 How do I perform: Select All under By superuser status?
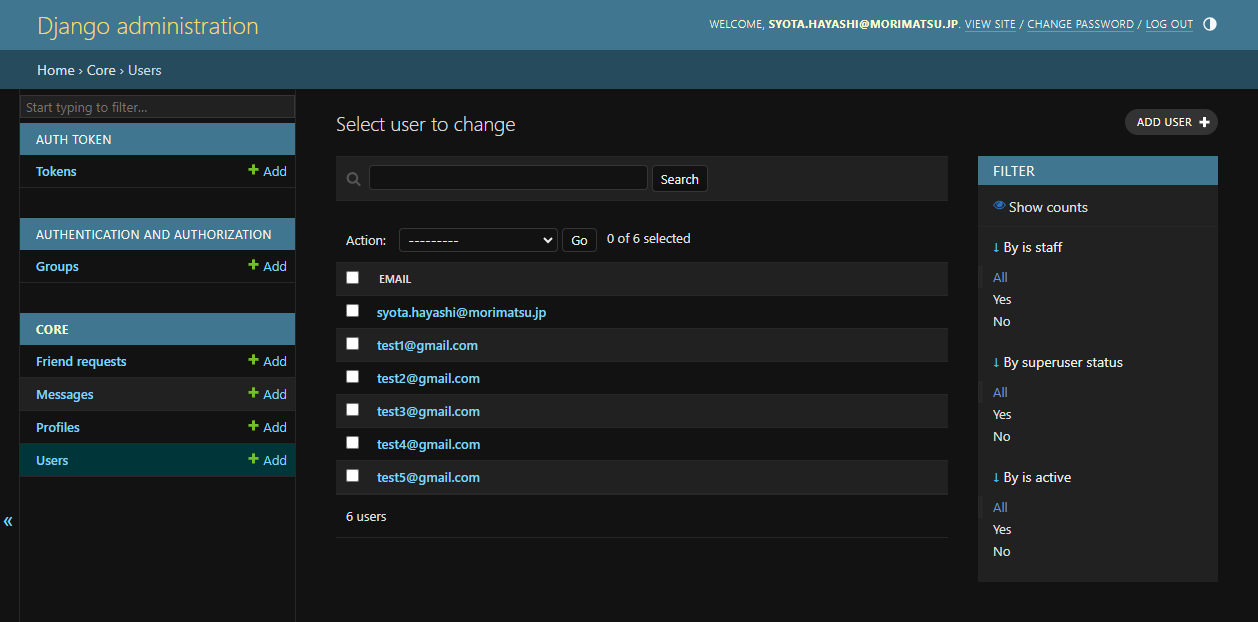click(x=1000, y=392)
